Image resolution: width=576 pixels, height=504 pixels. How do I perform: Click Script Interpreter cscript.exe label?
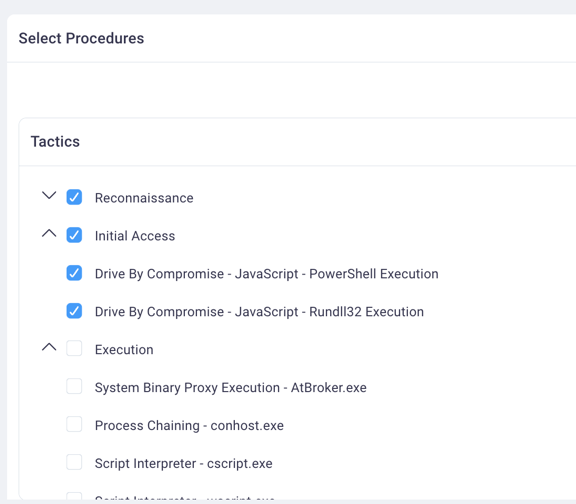pyautogui.click(x=184, y=464)
